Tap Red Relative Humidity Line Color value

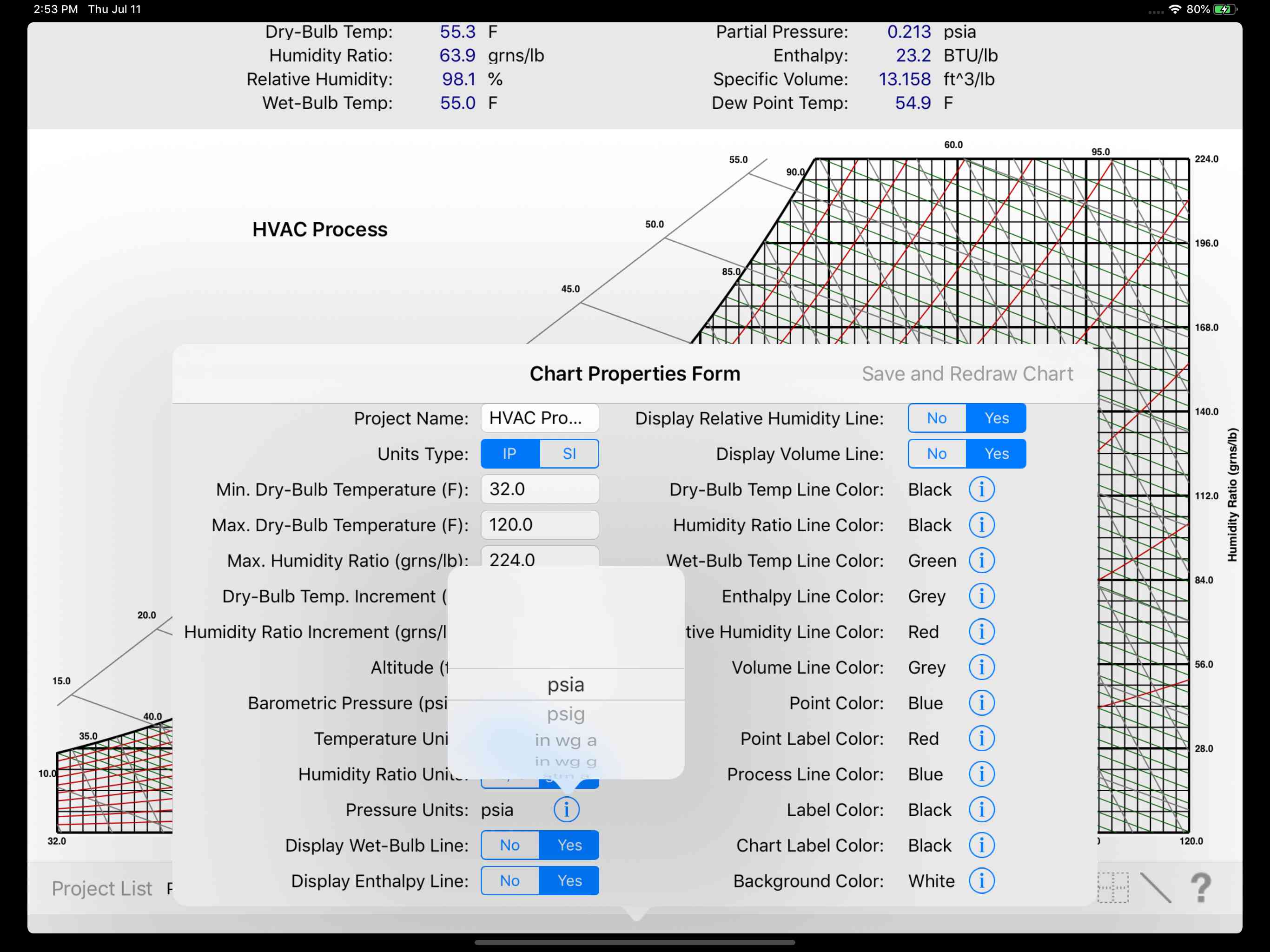tap(923, 632)
